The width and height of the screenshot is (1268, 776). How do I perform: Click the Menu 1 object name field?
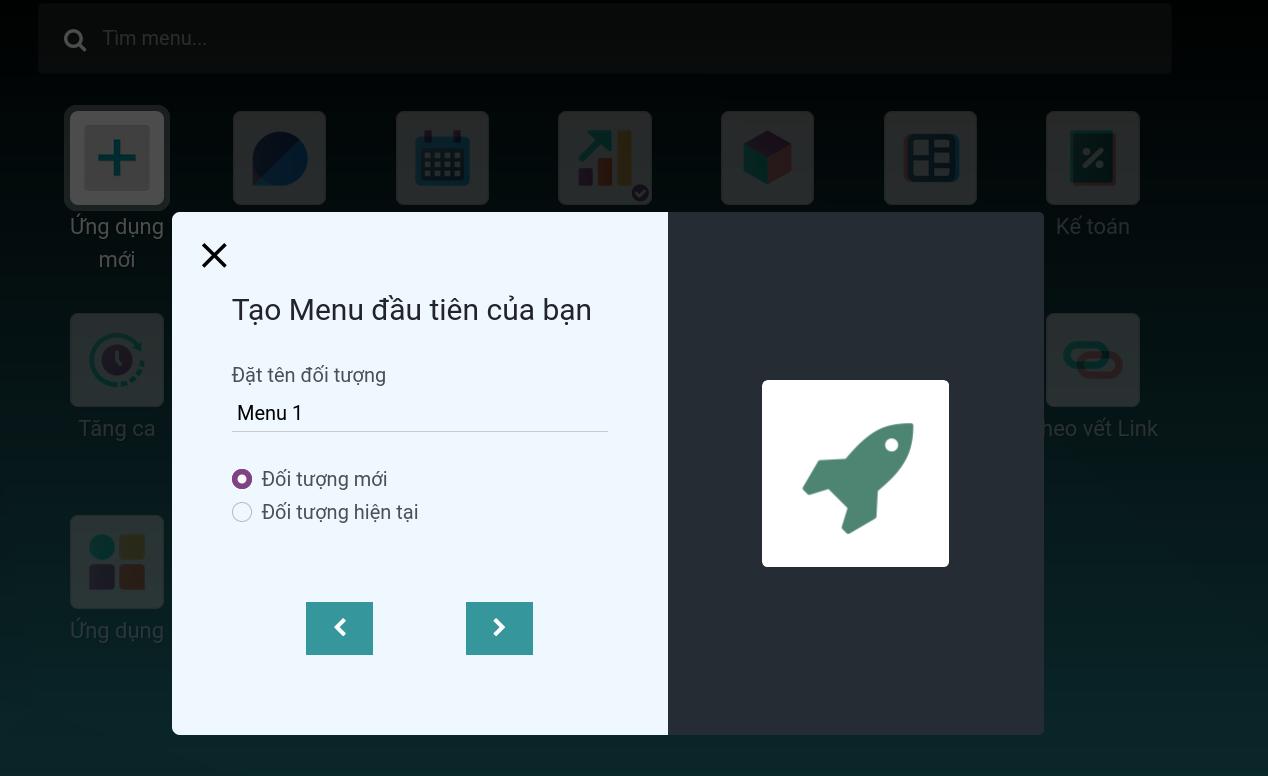pyautogui.click(x=420, y=413)
